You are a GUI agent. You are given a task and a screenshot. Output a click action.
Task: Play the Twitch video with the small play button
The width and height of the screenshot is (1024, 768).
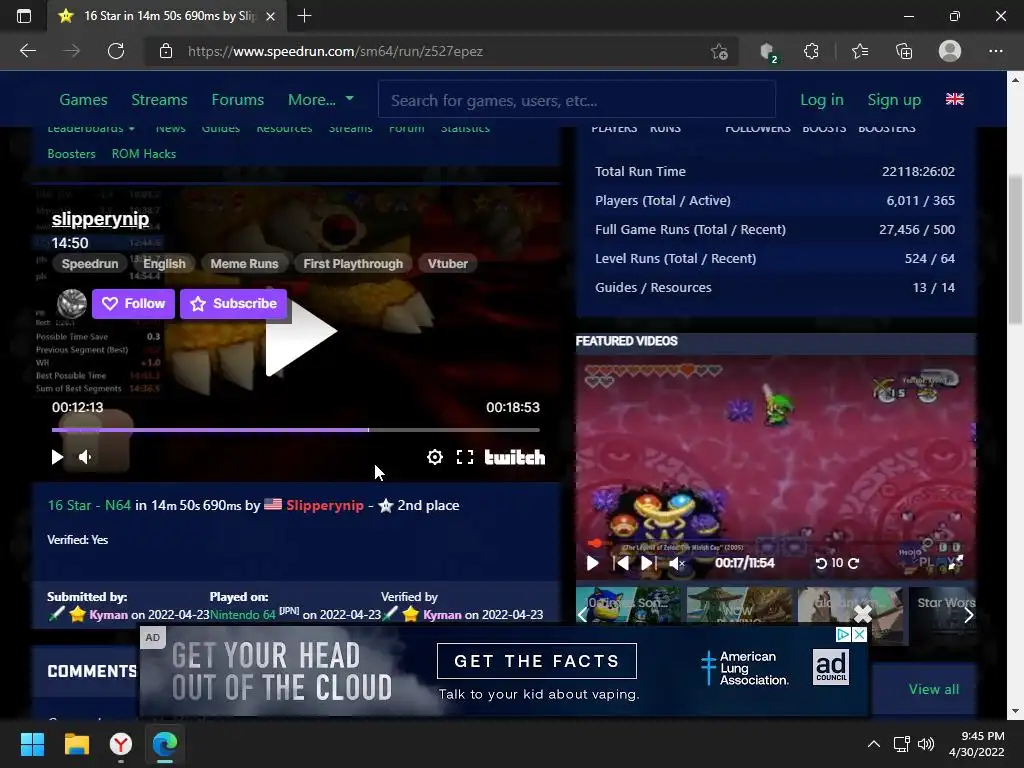pyautogui.click(x=57, y=457)
